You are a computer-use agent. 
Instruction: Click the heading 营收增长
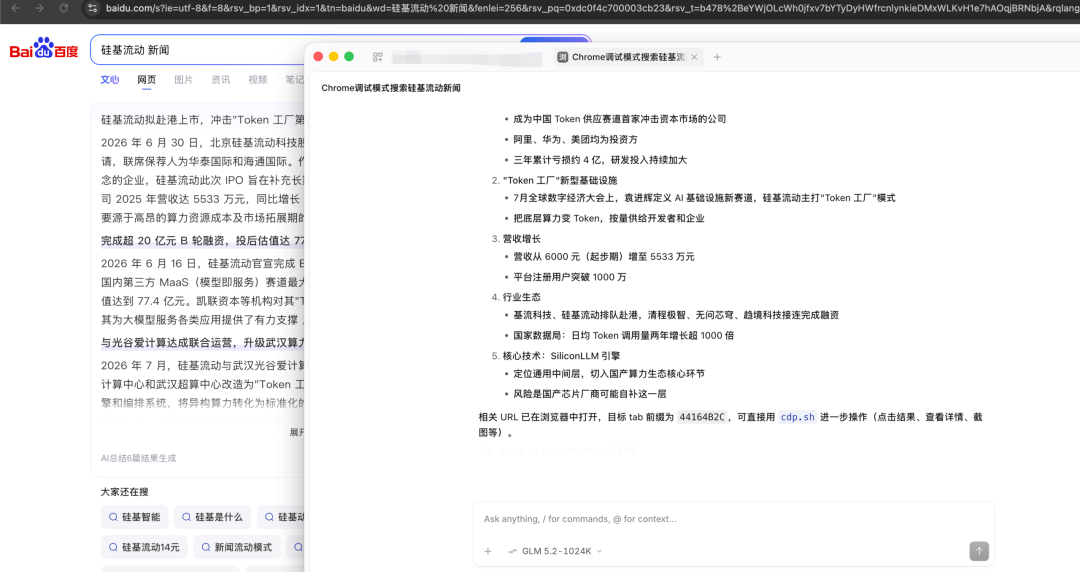pyautogui.click(x=521, y=239)
